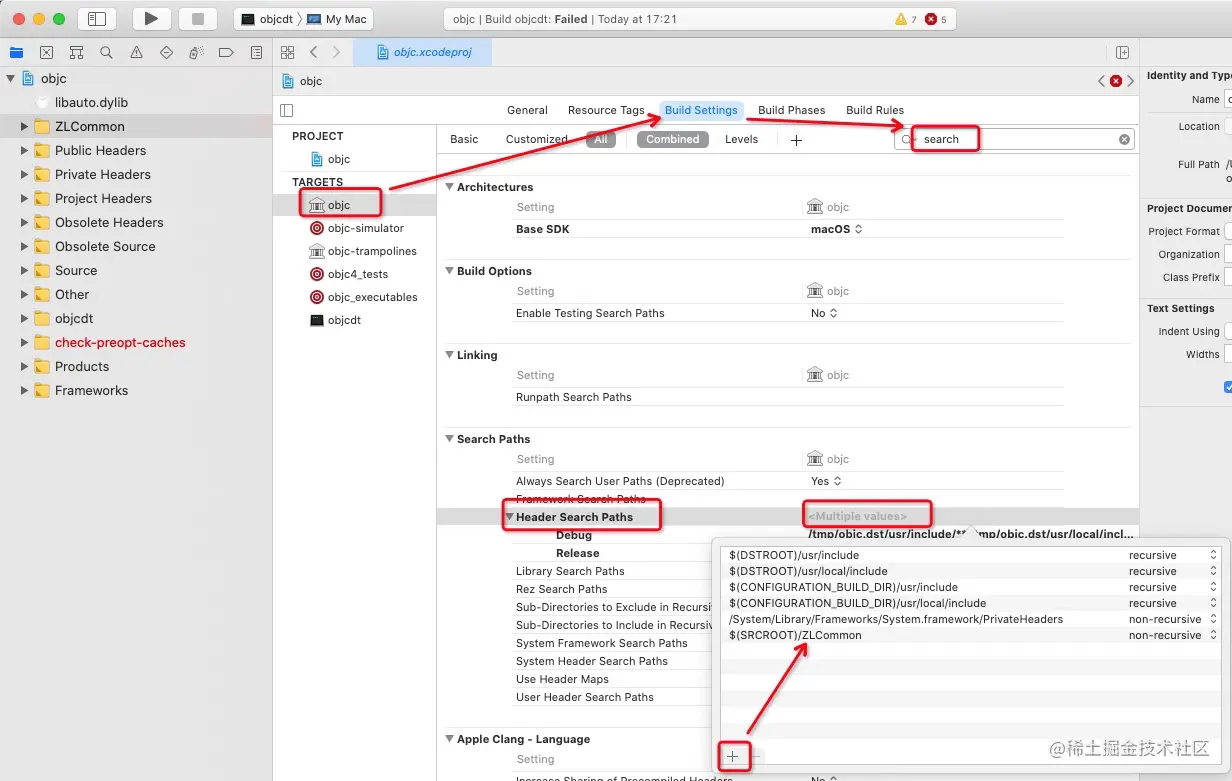The image size is (1232, 781).
Task: Select libauto.dylib in navigator
Action: point(91,103)
